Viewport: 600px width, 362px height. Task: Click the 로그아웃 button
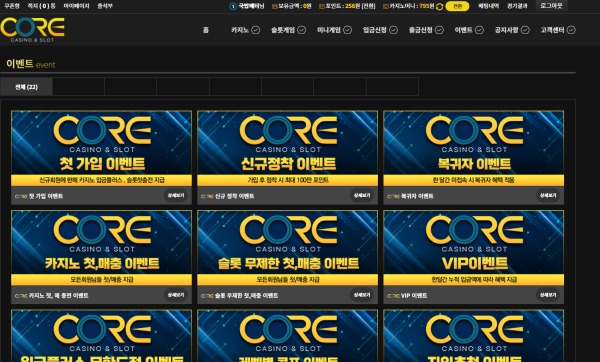coord(551,6)
